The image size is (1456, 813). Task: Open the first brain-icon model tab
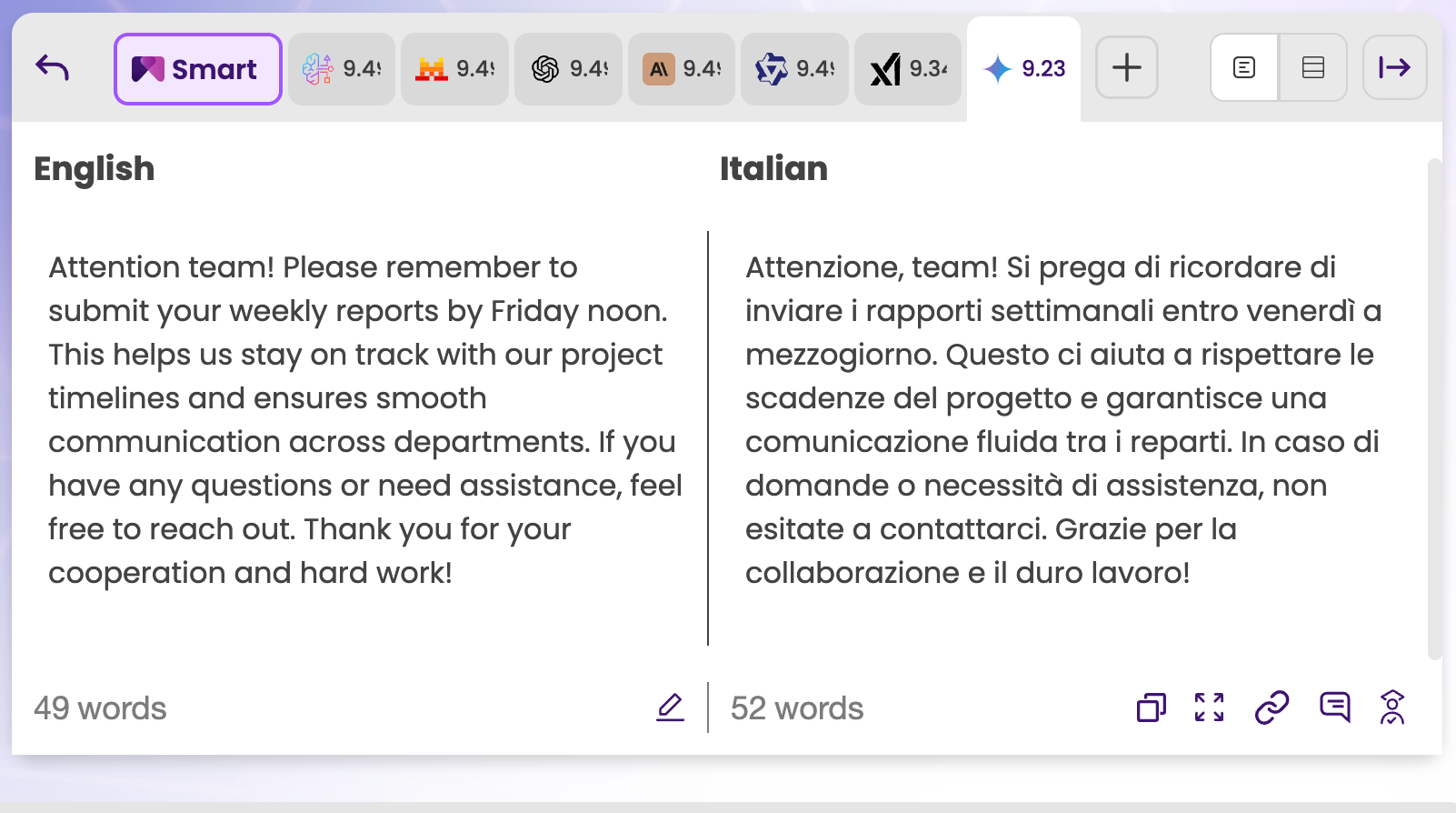coord(342,69)
